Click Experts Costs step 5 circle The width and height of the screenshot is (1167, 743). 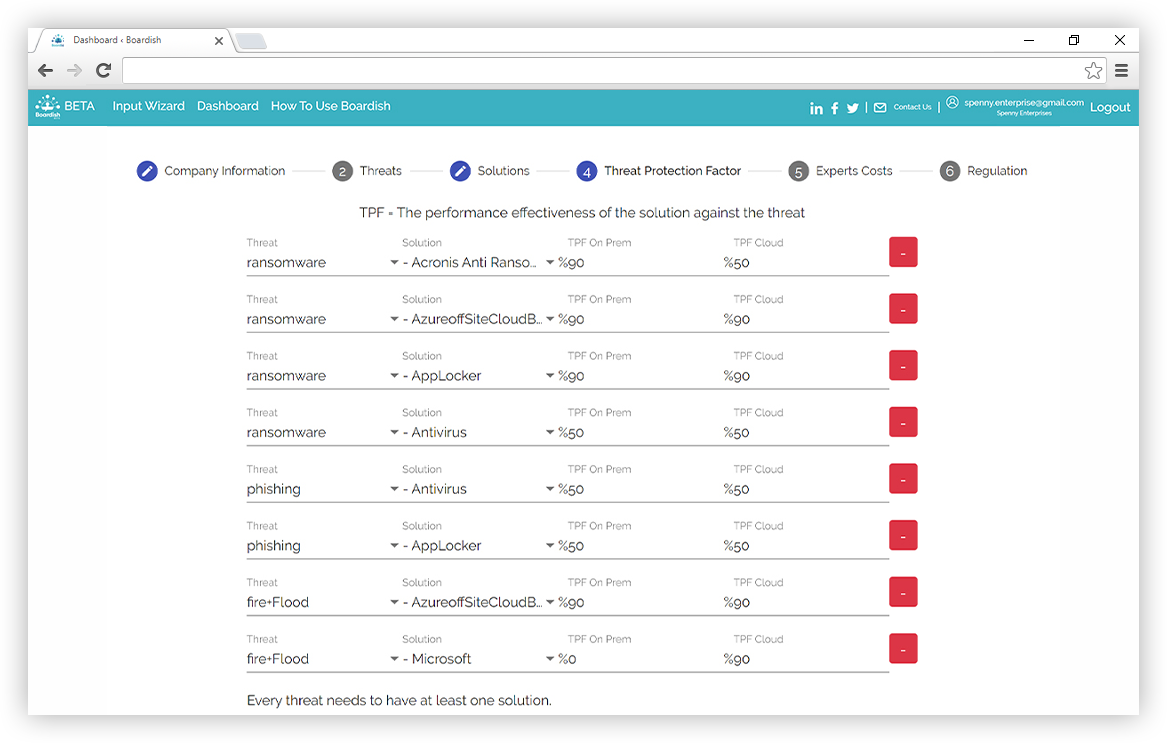tap(799, 171)
